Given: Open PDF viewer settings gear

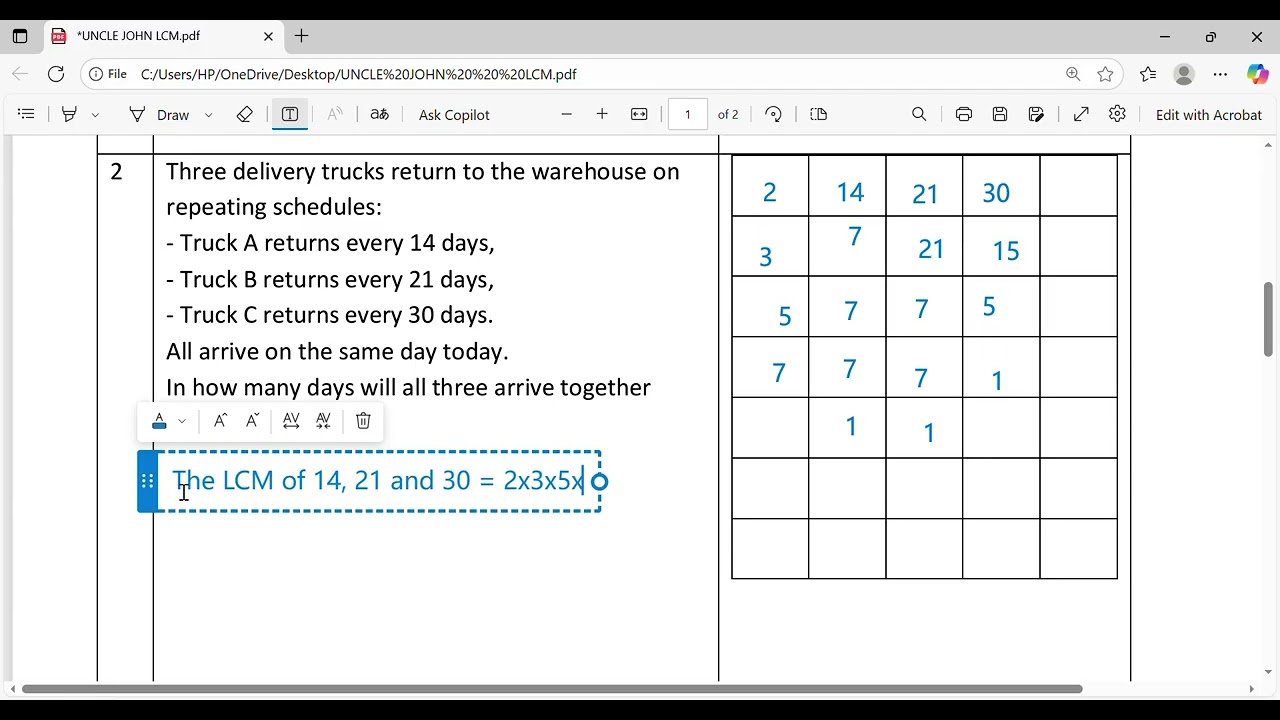Looking at the screenshot, I should [x=1118, y=115].
